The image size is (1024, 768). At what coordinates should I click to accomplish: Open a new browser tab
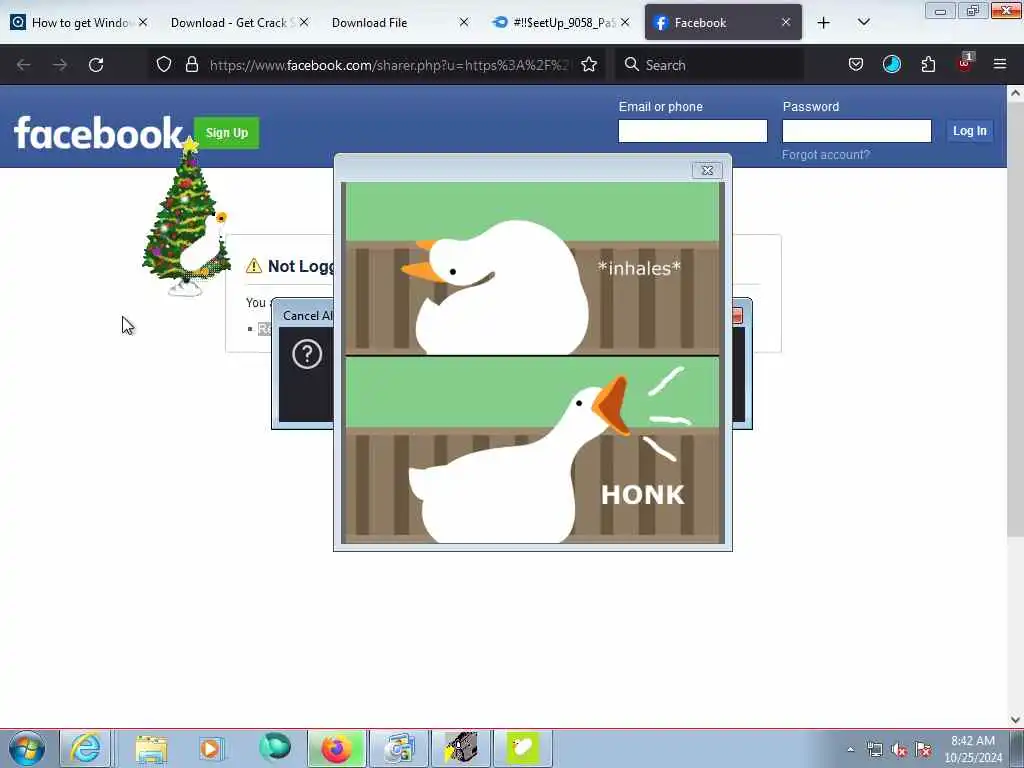pyautogui.click(x=824, y=23)
